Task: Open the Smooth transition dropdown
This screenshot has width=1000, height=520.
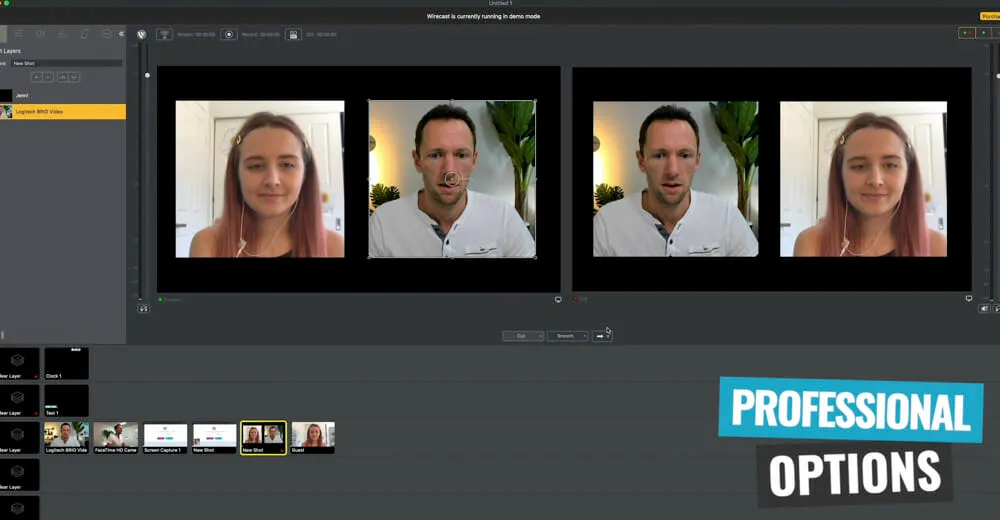Action: [567, 336]
